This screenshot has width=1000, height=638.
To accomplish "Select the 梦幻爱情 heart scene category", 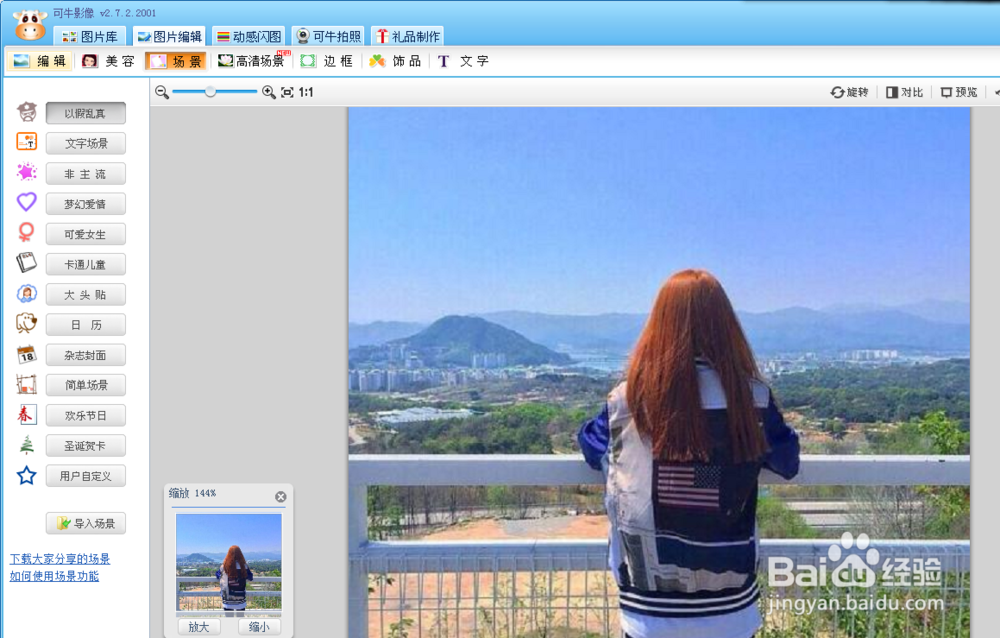I will 86,204.
